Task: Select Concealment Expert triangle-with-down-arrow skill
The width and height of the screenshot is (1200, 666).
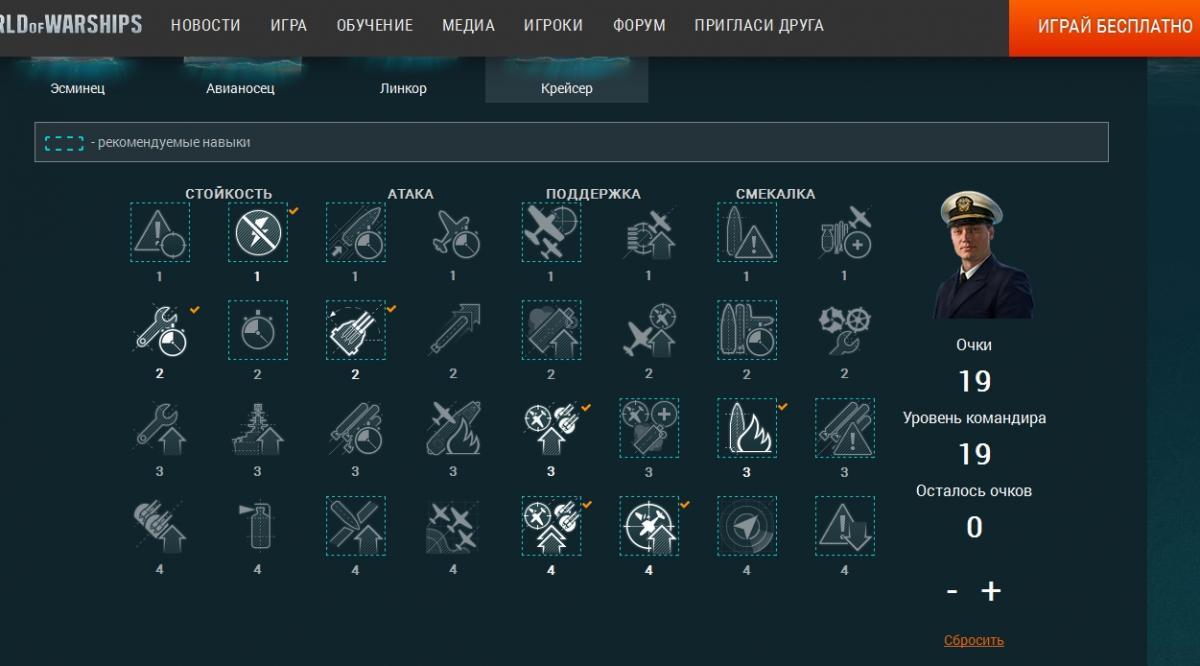Action: pyautogui.click(x=846, y=526)
